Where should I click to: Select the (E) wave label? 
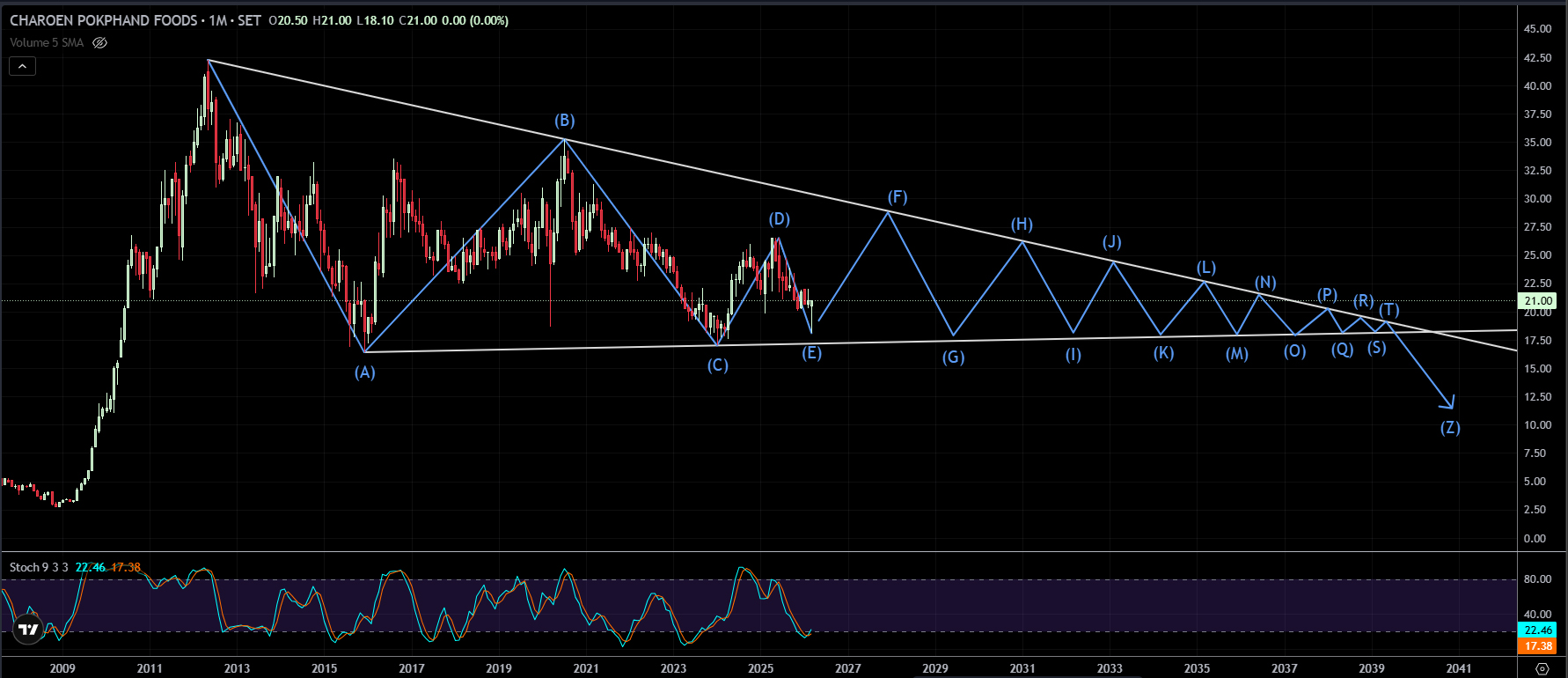(812, 353)
